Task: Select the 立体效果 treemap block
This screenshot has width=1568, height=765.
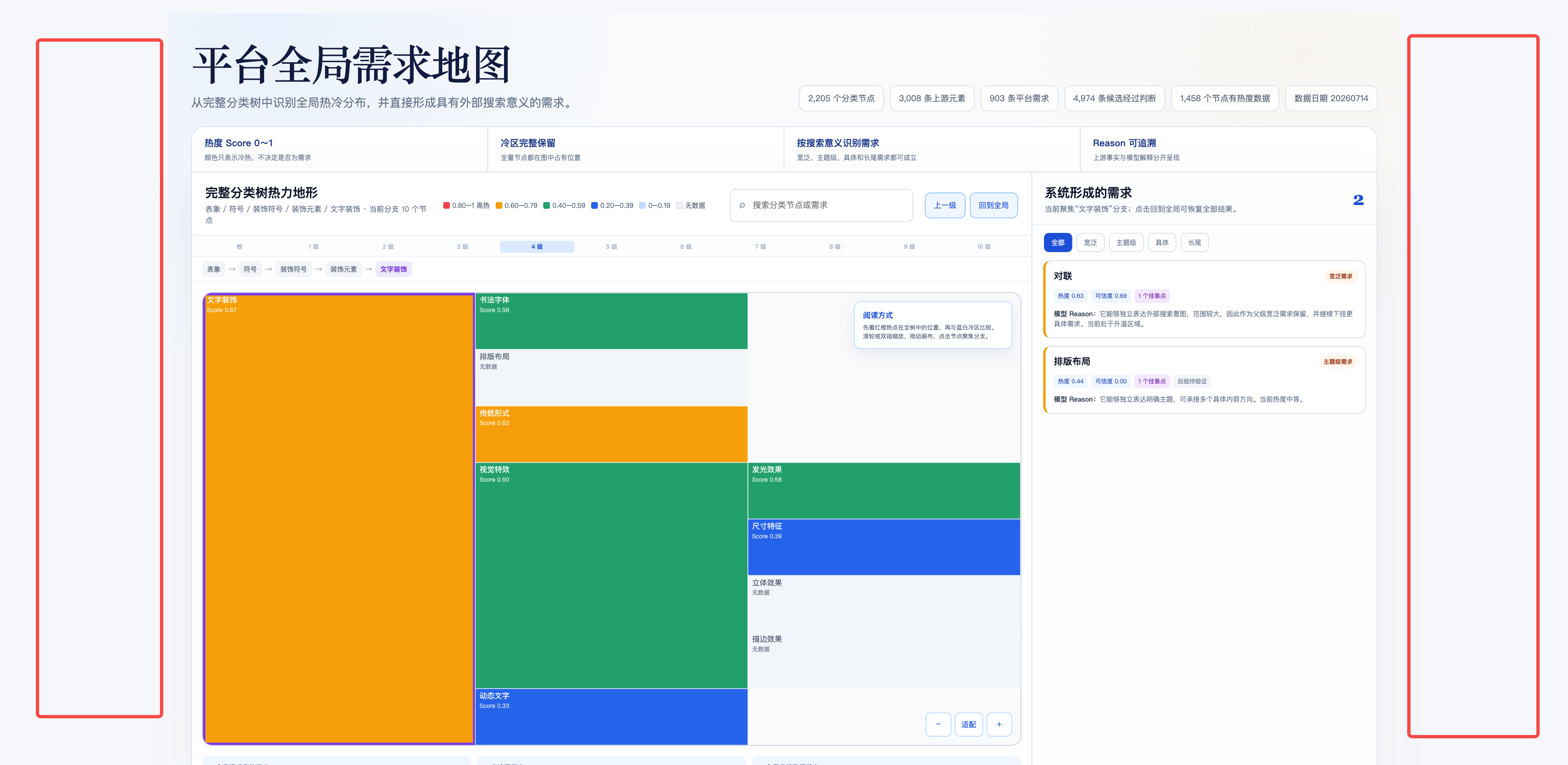Action: pyautogui.click(x=884, y=604)
